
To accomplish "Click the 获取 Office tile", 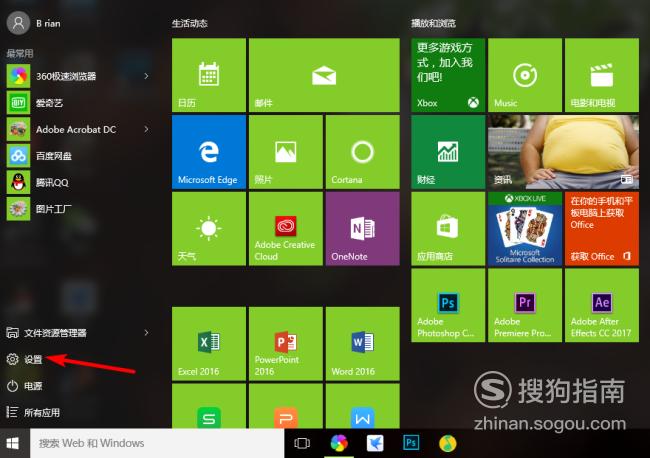I will [602, 228].
